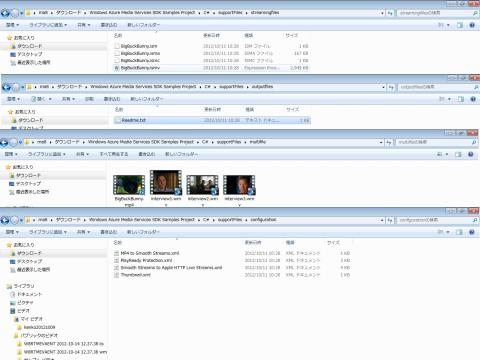Open 整理 menu in multifile window
The image size is (480, 360).
11,154
